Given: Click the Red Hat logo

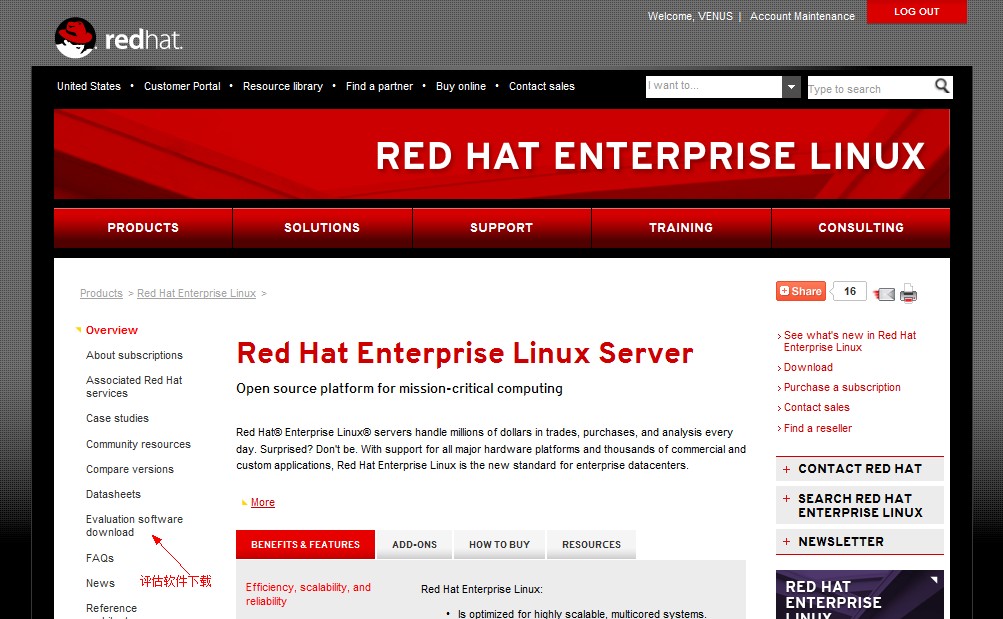Looking at the screenshot, I should (x=118, y=38).
